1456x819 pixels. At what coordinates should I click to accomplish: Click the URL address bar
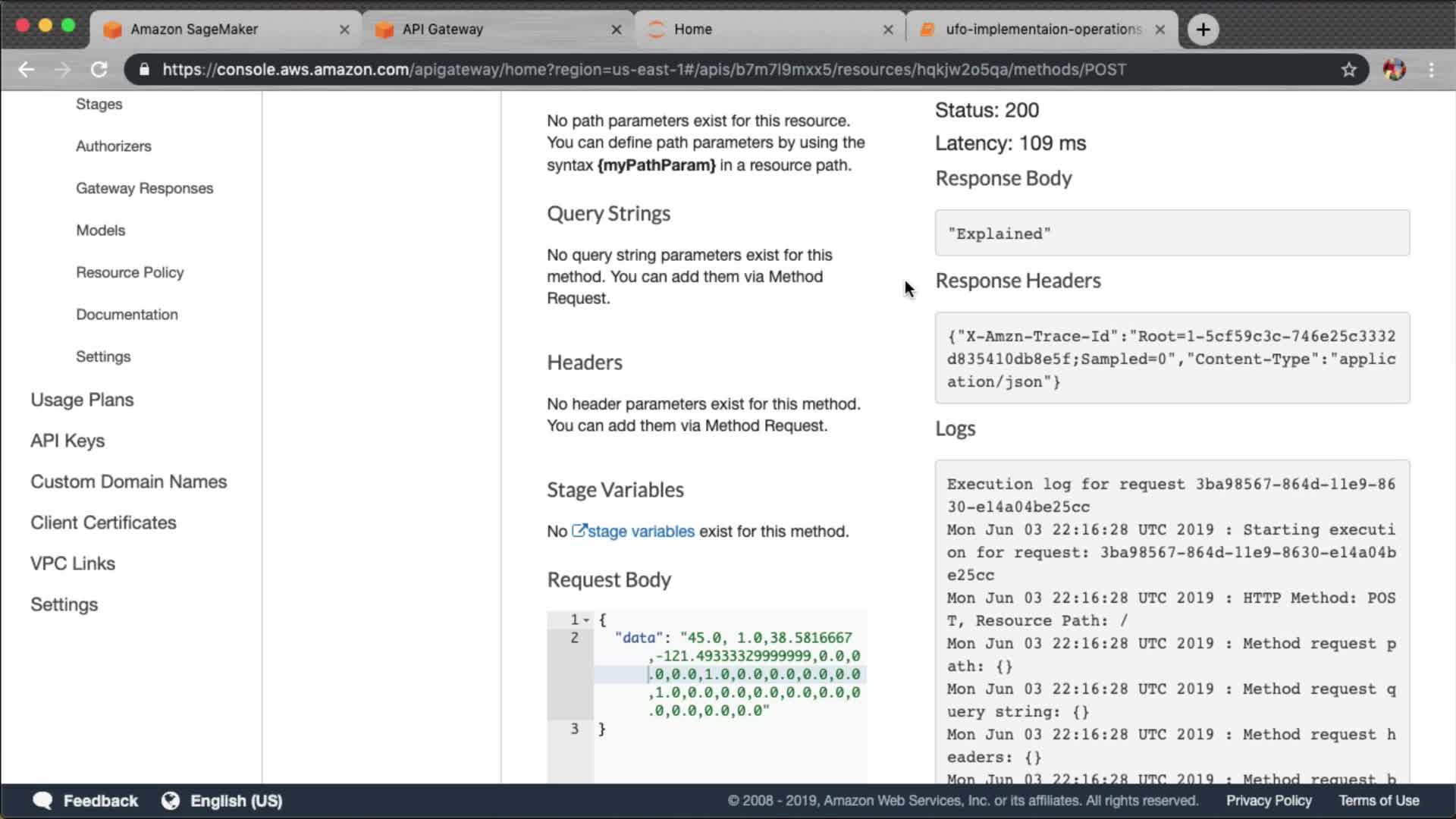[645, 70]
